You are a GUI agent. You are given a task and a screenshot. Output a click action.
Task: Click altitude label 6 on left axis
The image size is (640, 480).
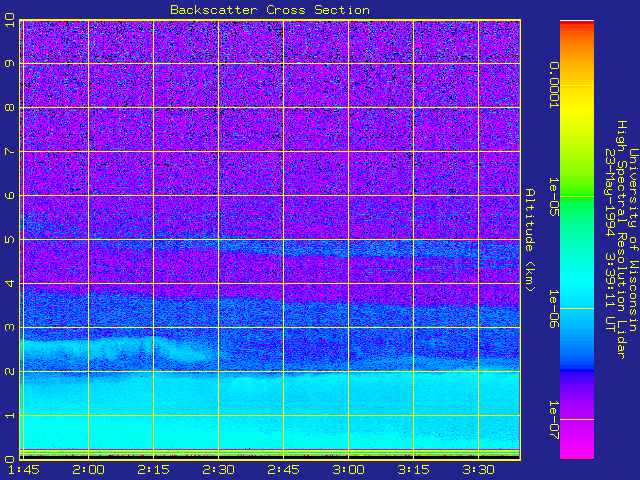pos(9,195)
